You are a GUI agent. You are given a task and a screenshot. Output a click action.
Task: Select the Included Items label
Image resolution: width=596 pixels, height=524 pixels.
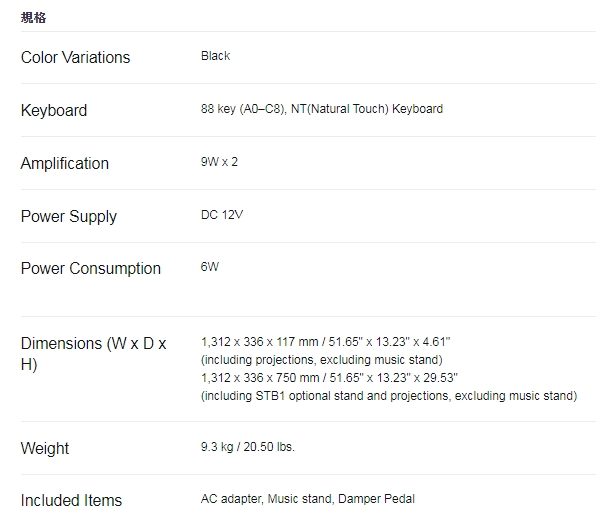(71, 500)
